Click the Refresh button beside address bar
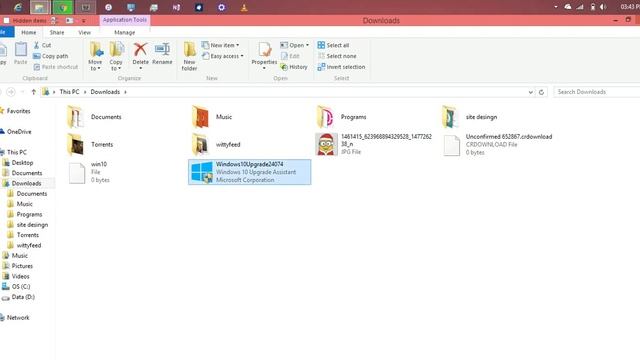 tap(541, 92)
